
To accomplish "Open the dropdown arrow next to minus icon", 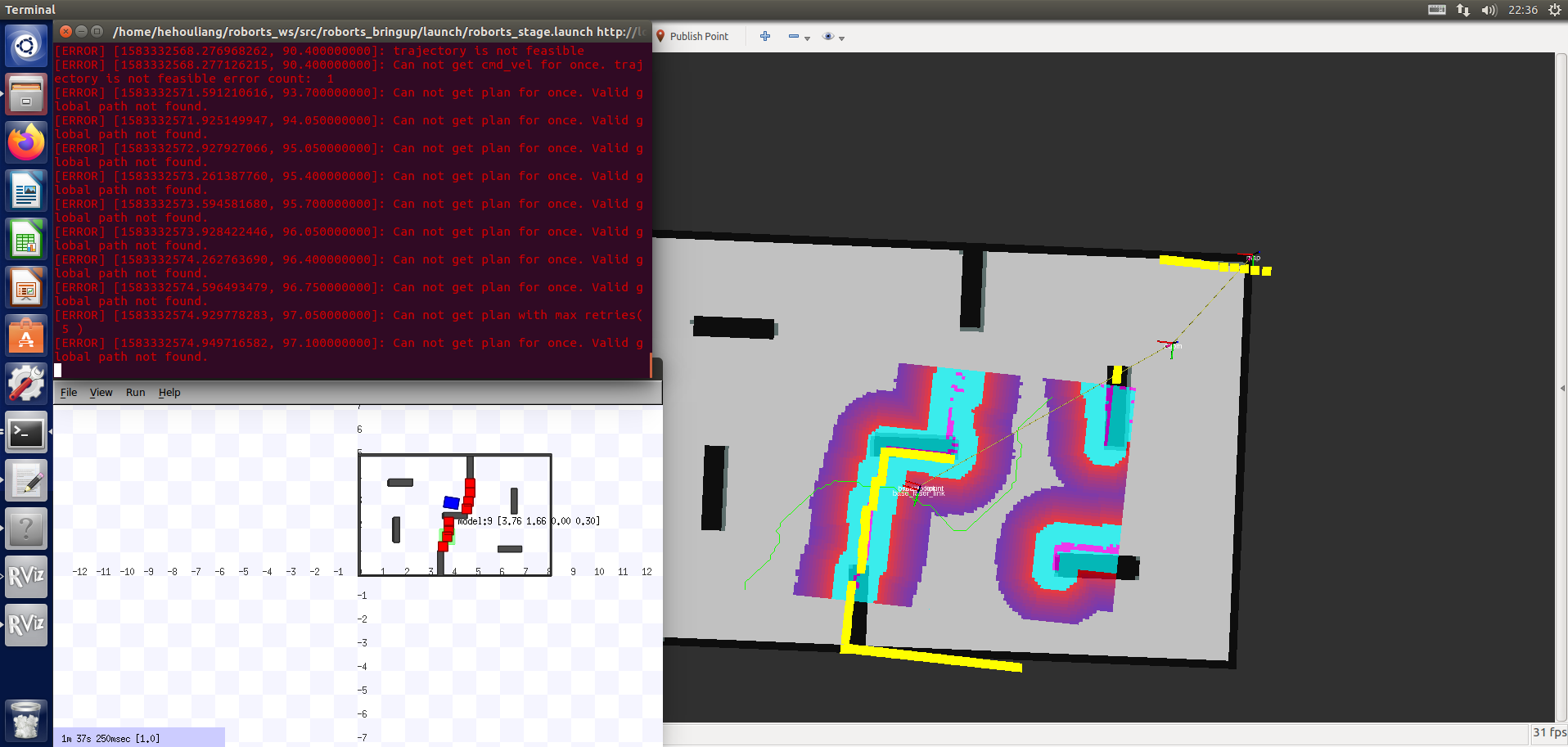I will click(807, 38).
